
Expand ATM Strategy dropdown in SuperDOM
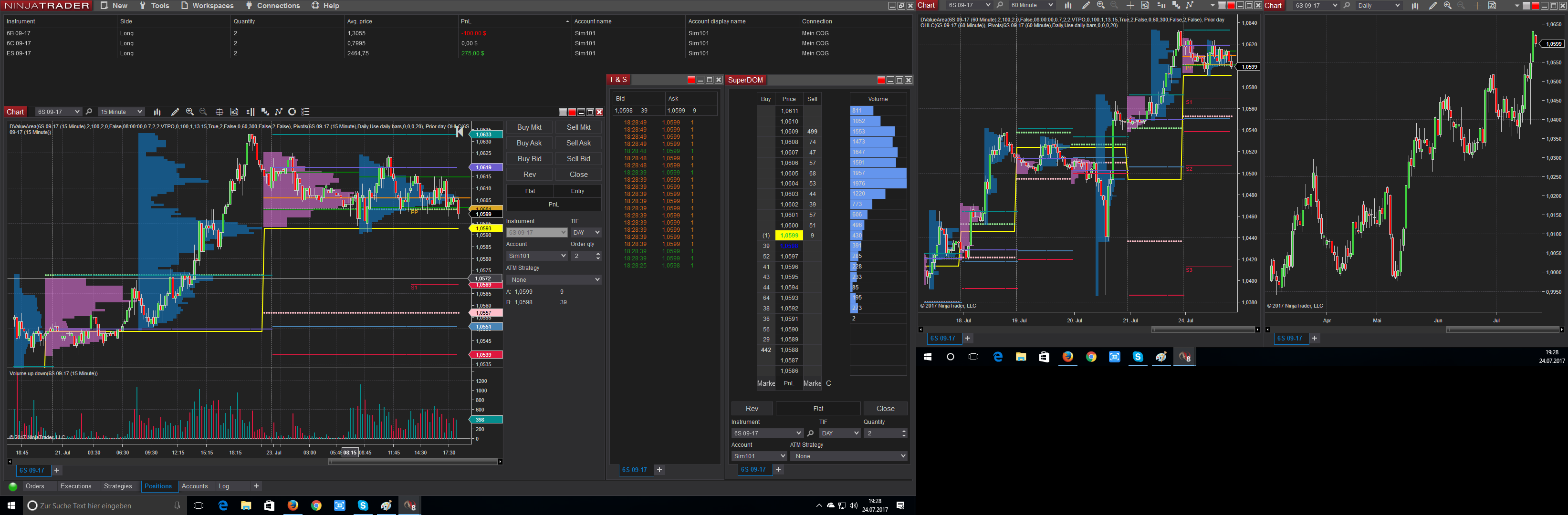click(850, 456)
